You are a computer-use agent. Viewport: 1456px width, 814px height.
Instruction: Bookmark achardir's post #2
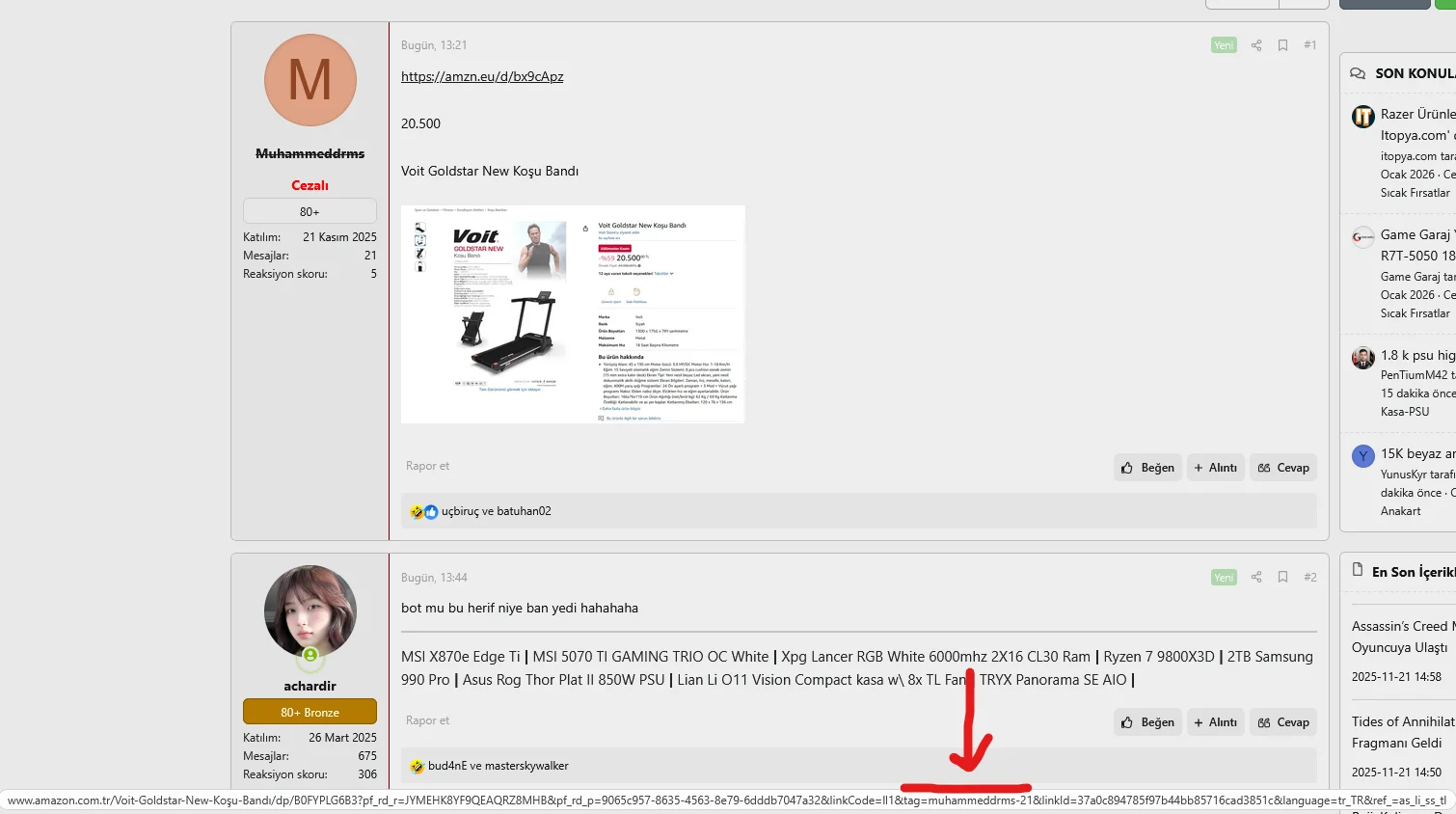1282,577
